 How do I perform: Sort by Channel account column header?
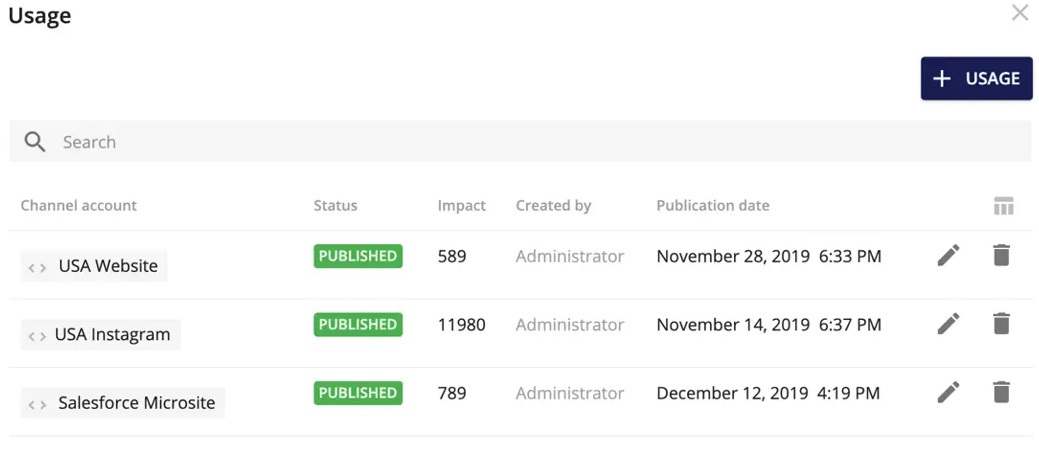point(78,205)
